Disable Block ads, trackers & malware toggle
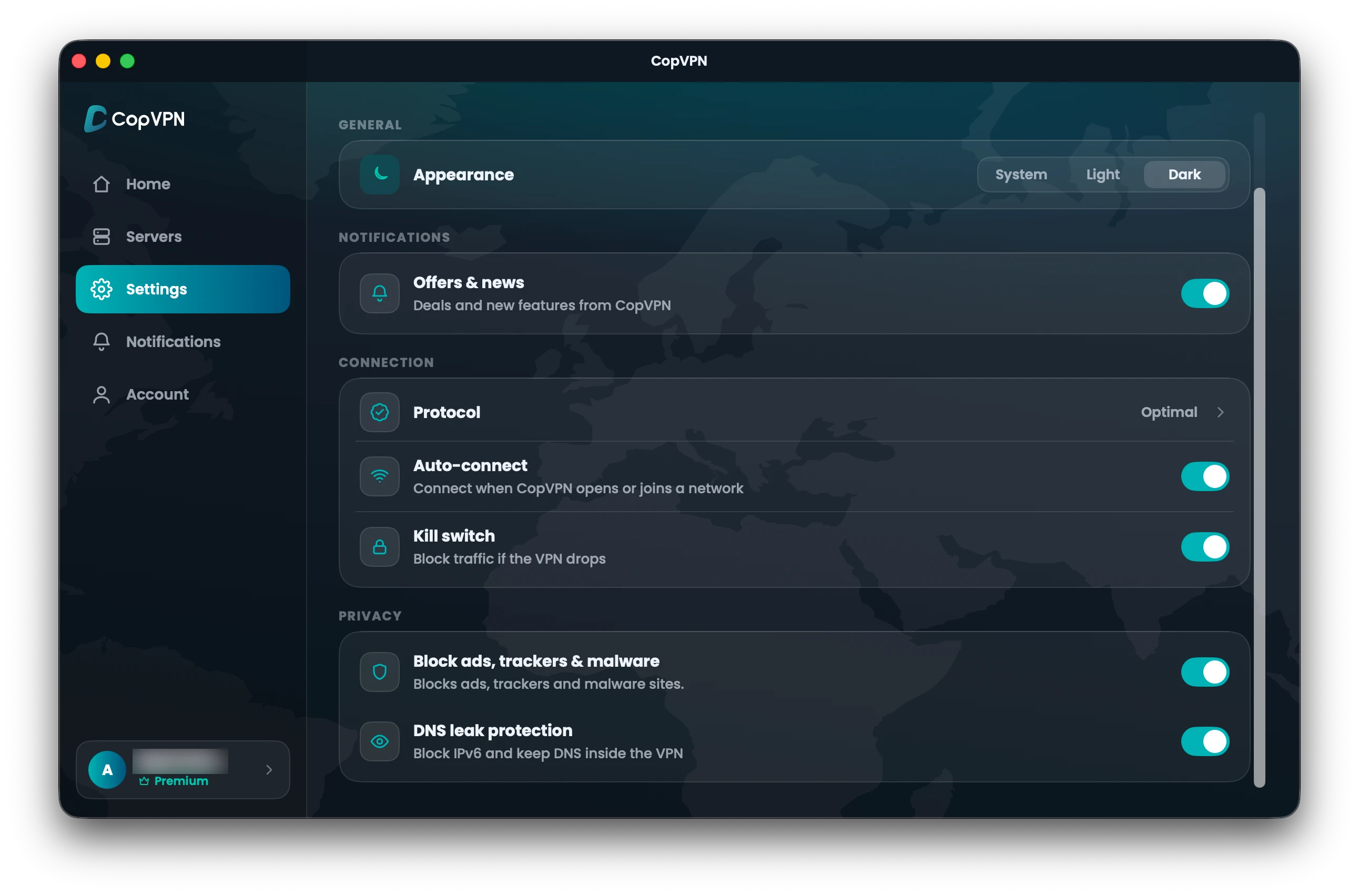 (1205, 672)
